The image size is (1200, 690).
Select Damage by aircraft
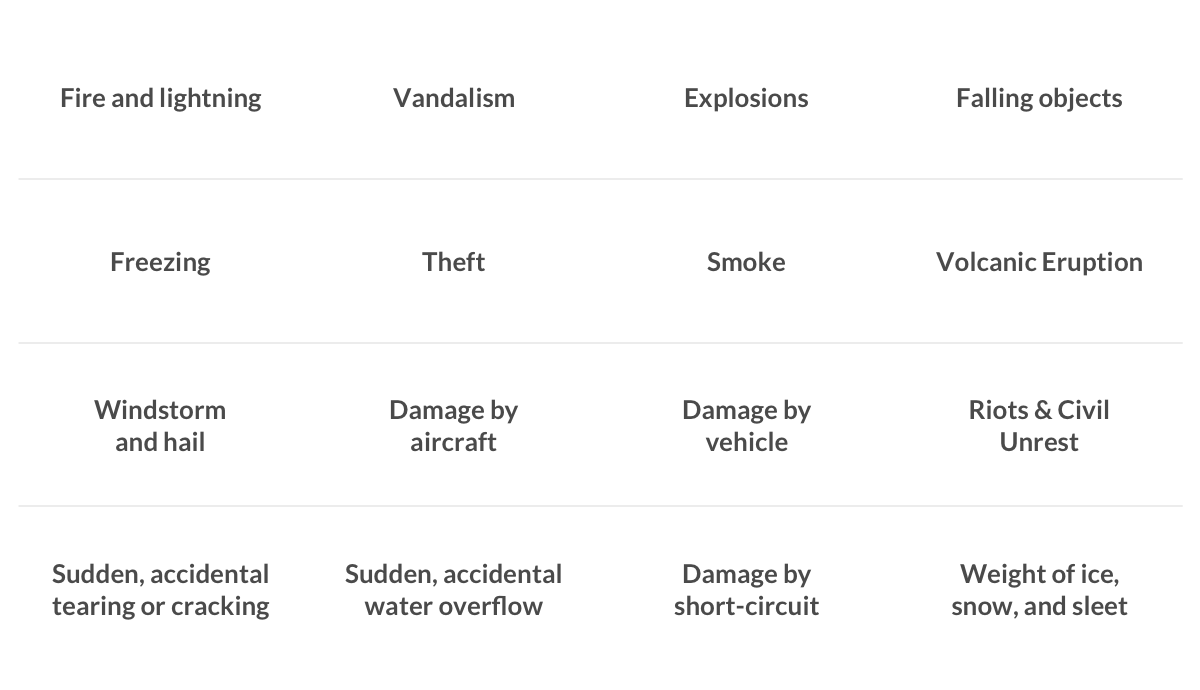(454, 426)
